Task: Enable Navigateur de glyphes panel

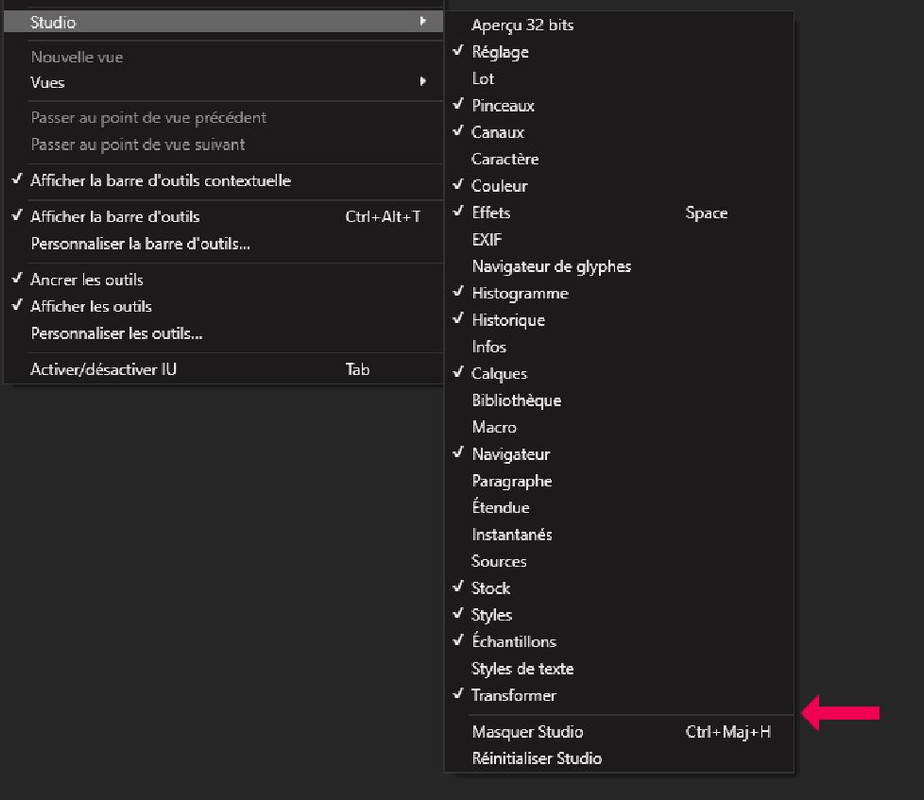Action: [x=619, y=267]
